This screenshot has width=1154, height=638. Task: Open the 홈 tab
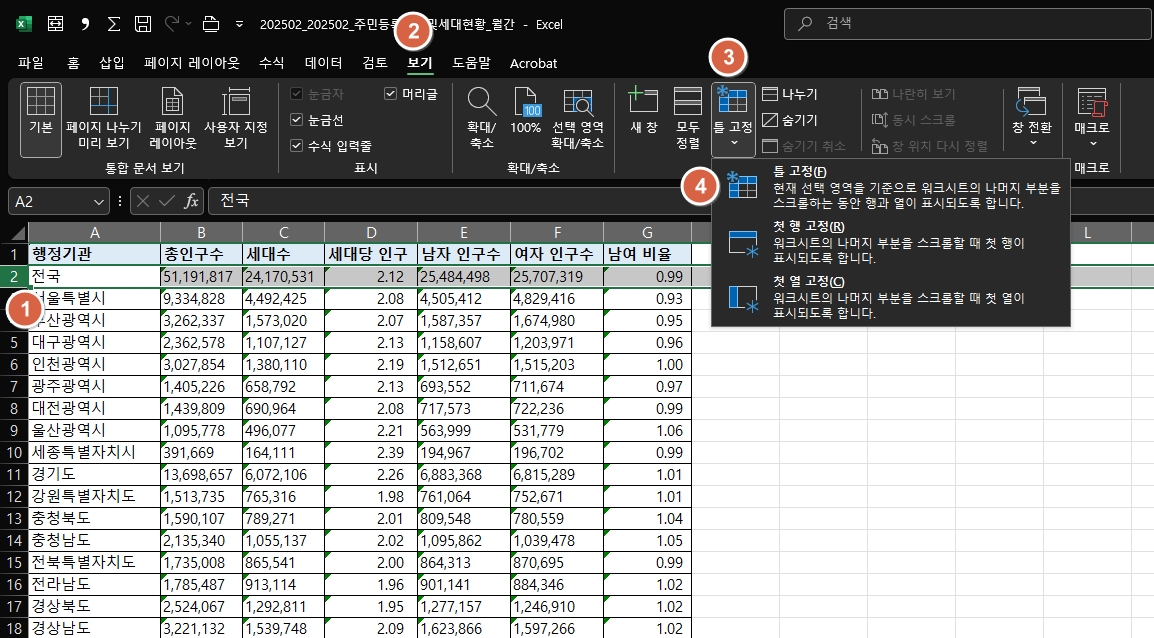[x=73, y=63]
